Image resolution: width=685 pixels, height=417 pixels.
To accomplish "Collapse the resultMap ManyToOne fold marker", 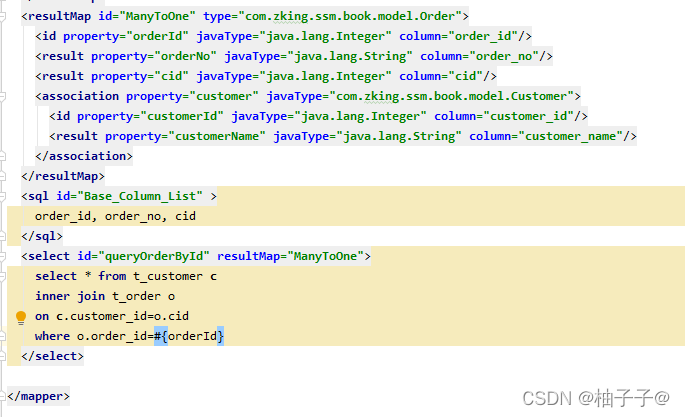I will tap(2, 17).
